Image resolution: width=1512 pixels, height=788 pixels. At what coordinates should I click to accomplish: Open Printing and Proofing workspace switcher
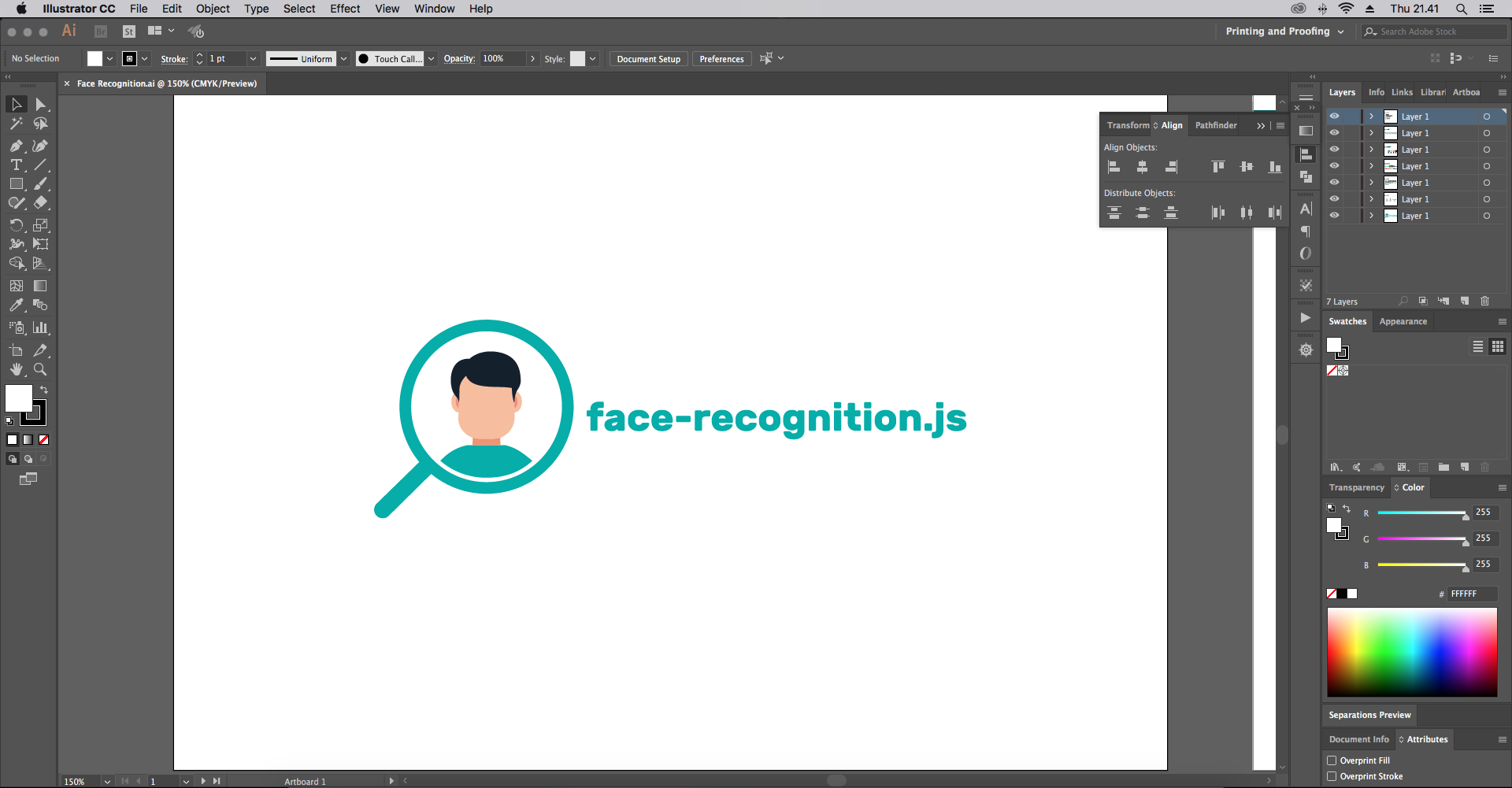tap(1284, 31)
